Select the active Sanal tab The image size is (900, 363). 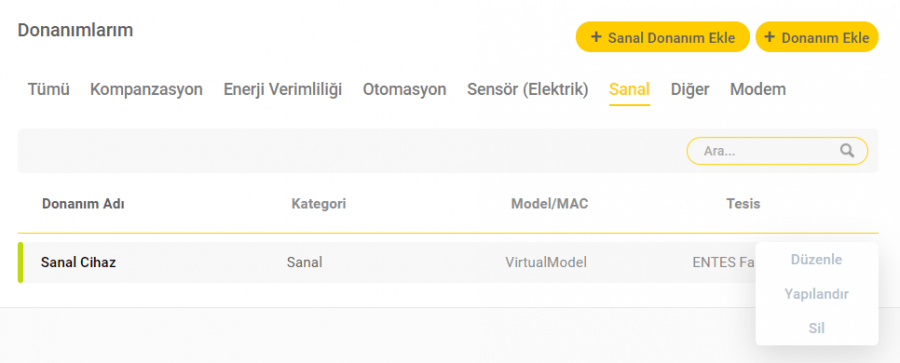coord(629,90)
